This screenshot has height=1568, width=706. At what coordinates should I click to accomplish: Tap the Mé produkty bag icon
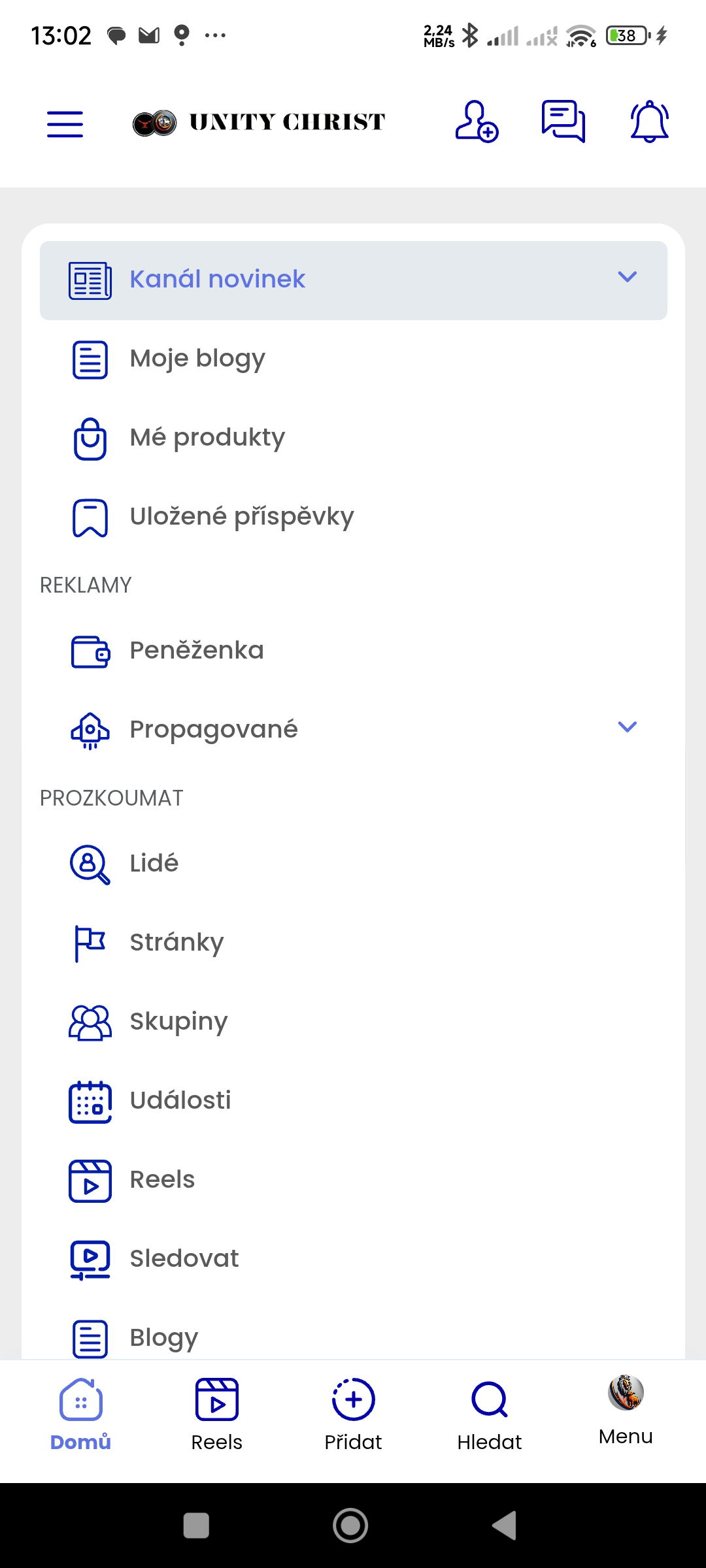[x=90, y=438]
